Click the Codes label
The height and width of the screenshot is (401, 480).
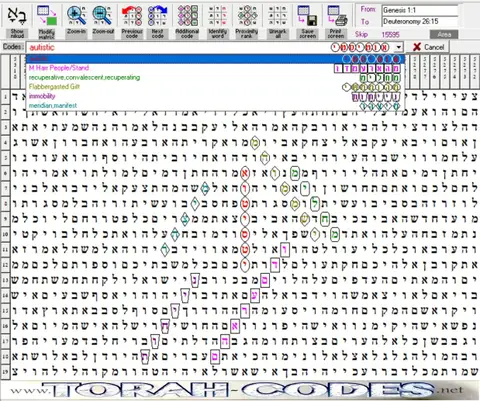tap(13, 47)
